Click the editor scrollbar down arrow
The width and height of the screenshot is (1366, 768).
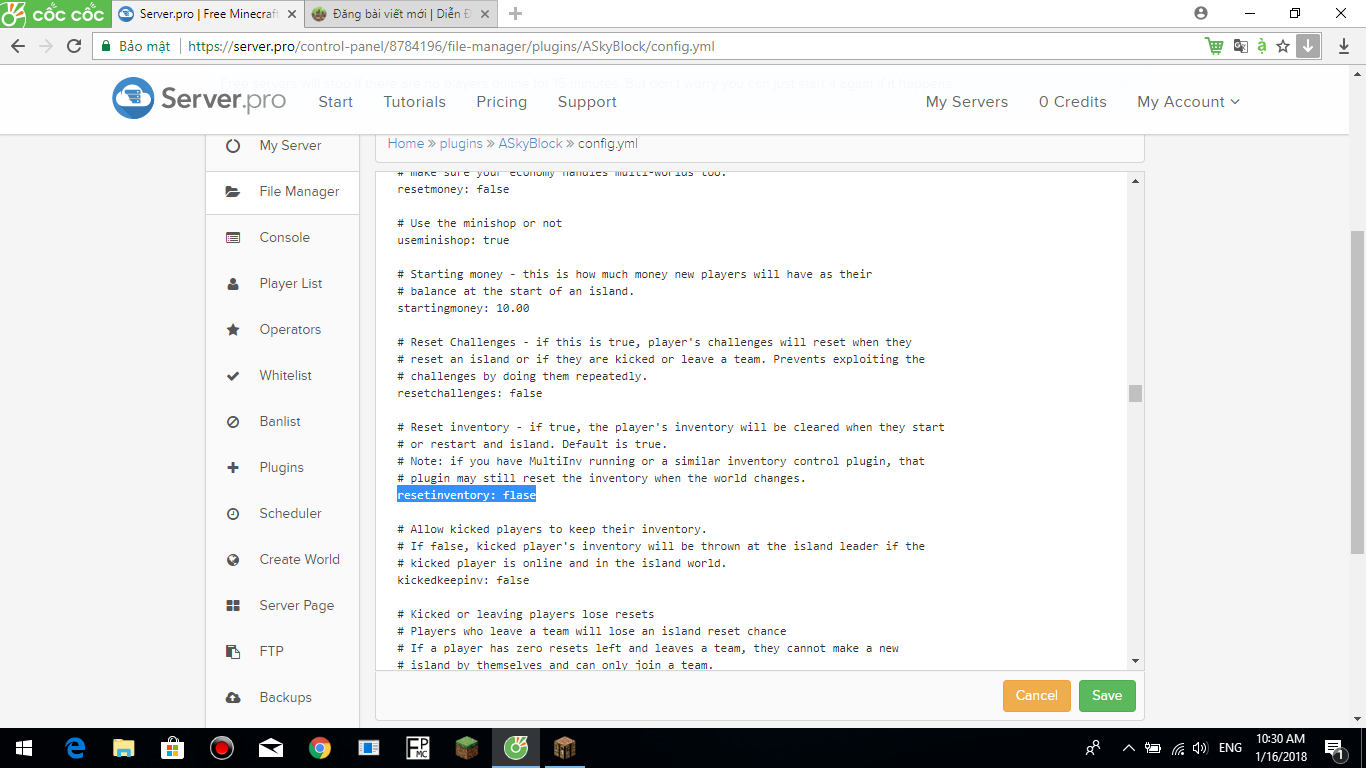(x=1135, y=661)
